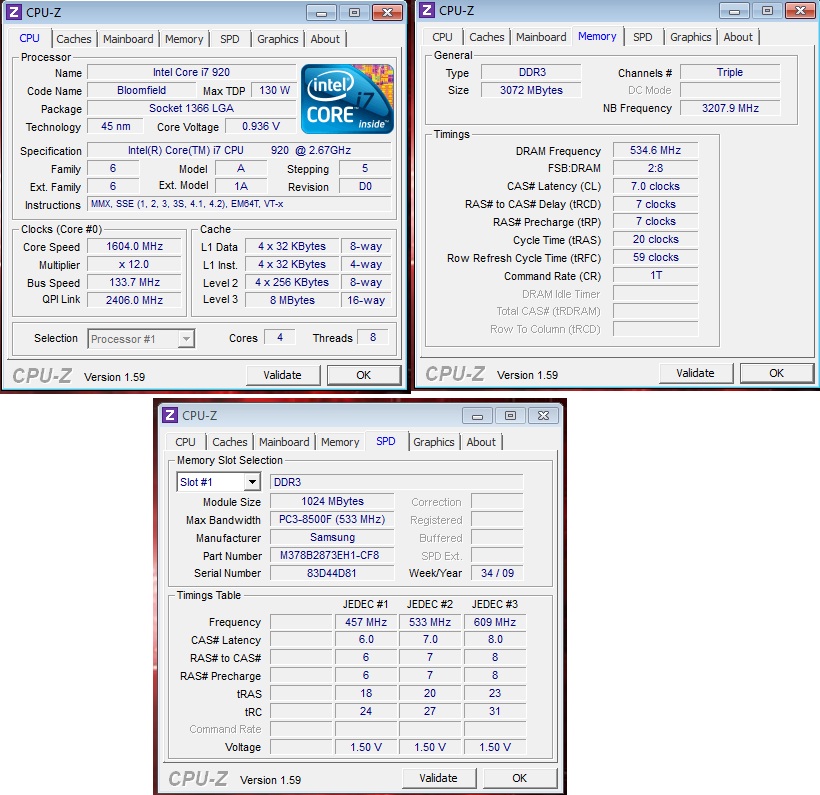
Task: Click the 'Samsung' manufacturer value
Action: (x=332, y=537)
